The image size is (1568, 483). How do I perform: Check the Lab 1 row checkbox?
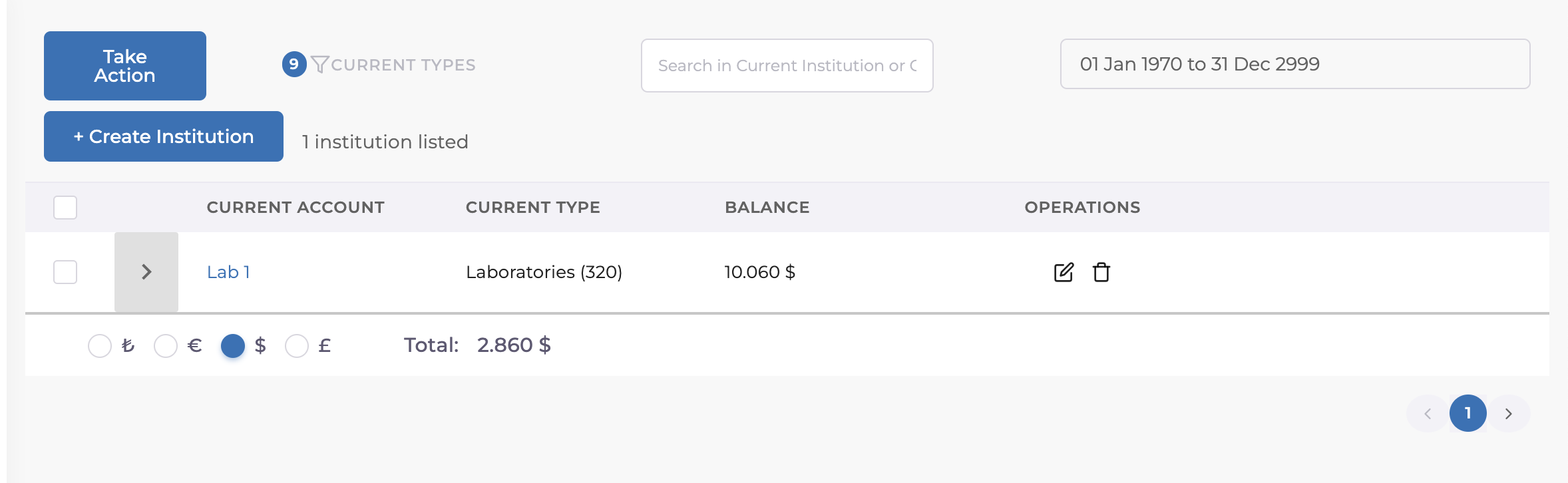[65, 272]
